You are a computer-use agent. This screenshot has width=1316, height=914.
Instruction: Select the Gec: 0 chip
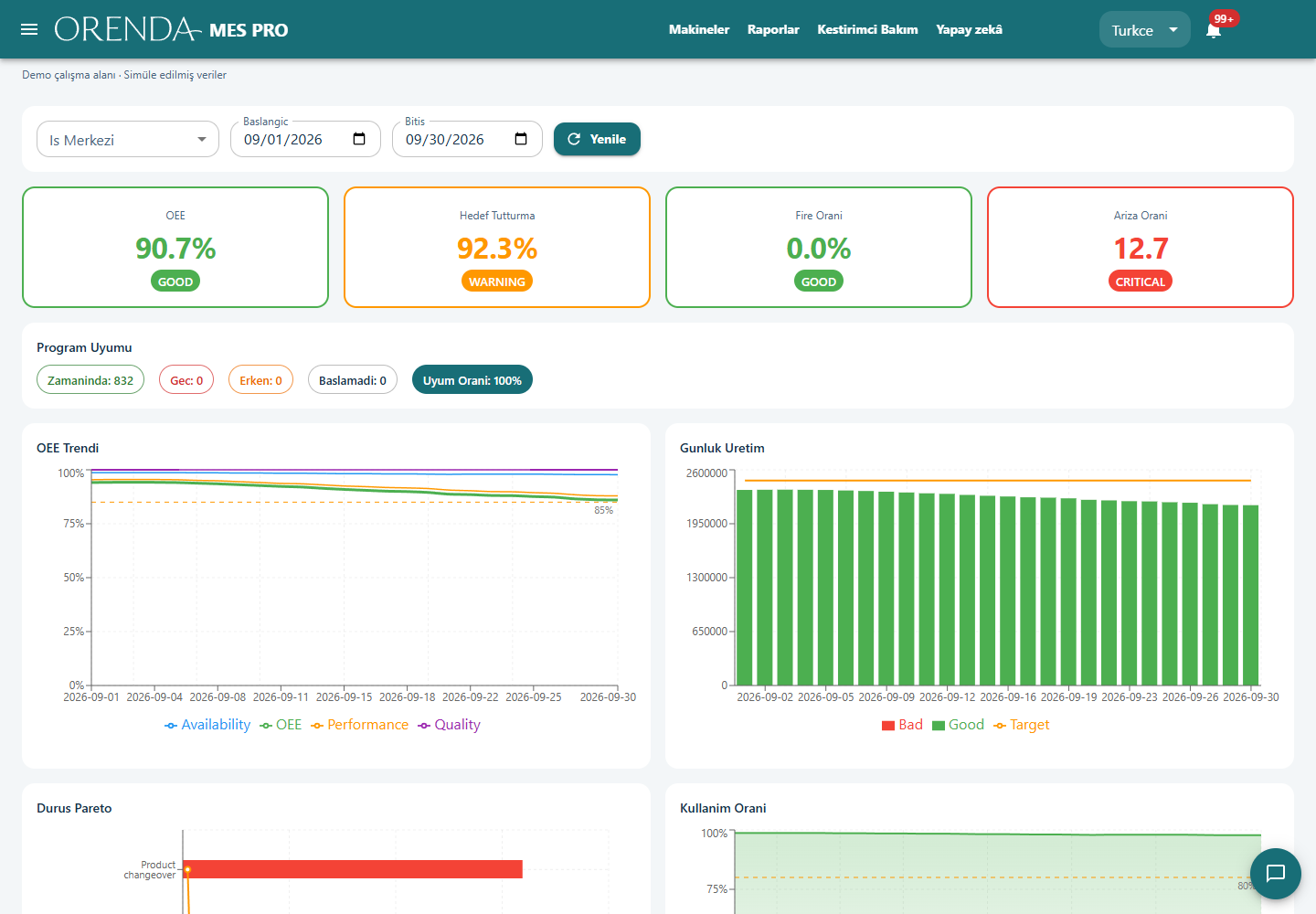click(x=186, y=380)
